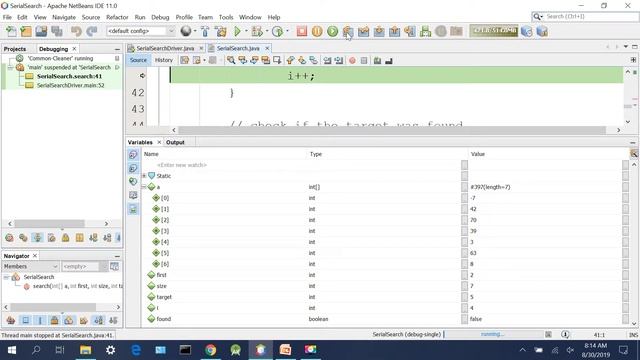Open the Profile menu
The height and width of the screenshot is (360, 640).
[184, 17]
